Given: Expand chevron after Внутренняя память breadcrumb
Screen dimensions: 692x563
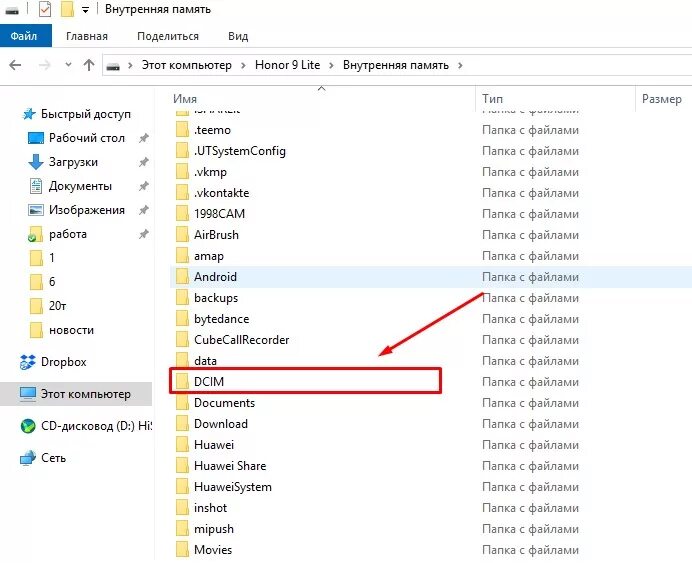Looking at the screenshot, I should point(460,66).
